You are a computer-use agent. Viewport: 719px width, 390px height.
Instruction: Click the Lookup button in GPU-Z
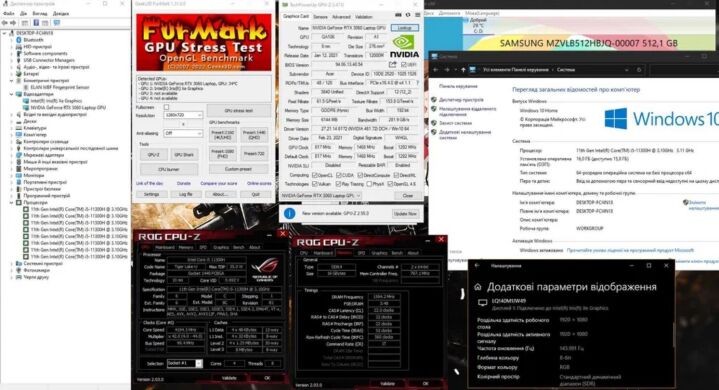404,28
